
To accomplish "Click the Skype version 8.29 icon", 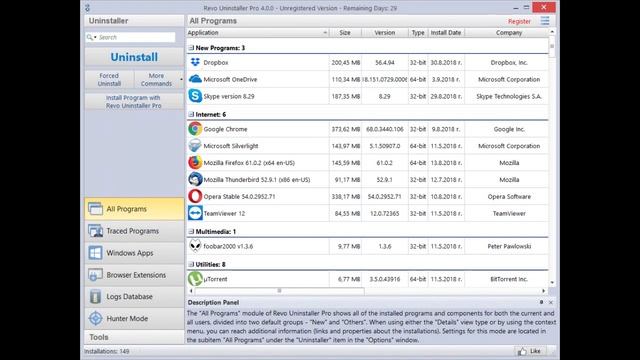I will click(195, 96).
